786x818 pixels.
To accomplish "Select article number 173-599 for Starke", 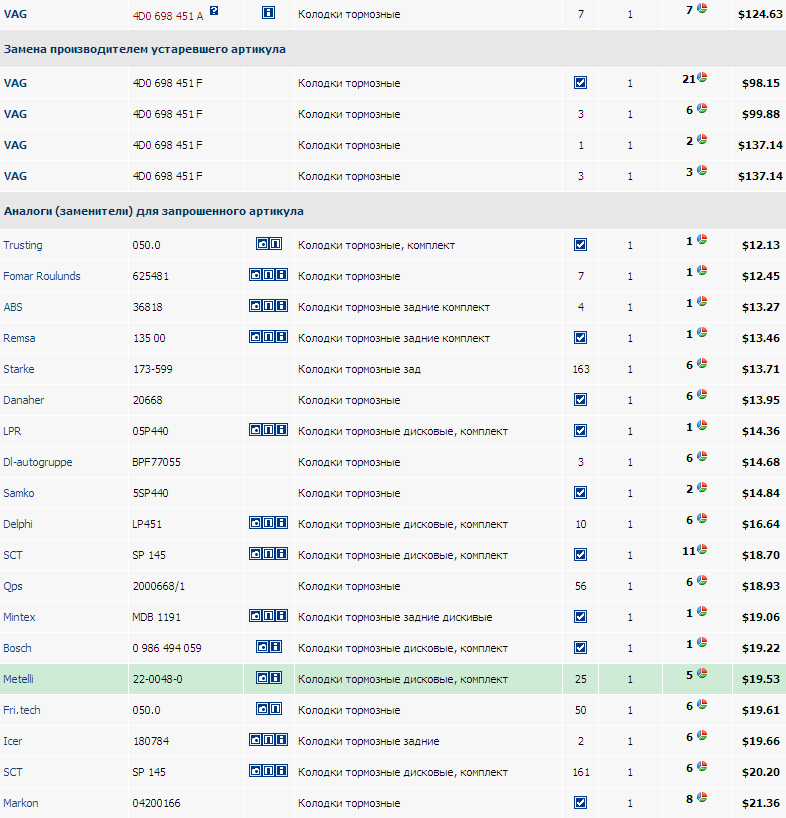I will click(152, 369).
